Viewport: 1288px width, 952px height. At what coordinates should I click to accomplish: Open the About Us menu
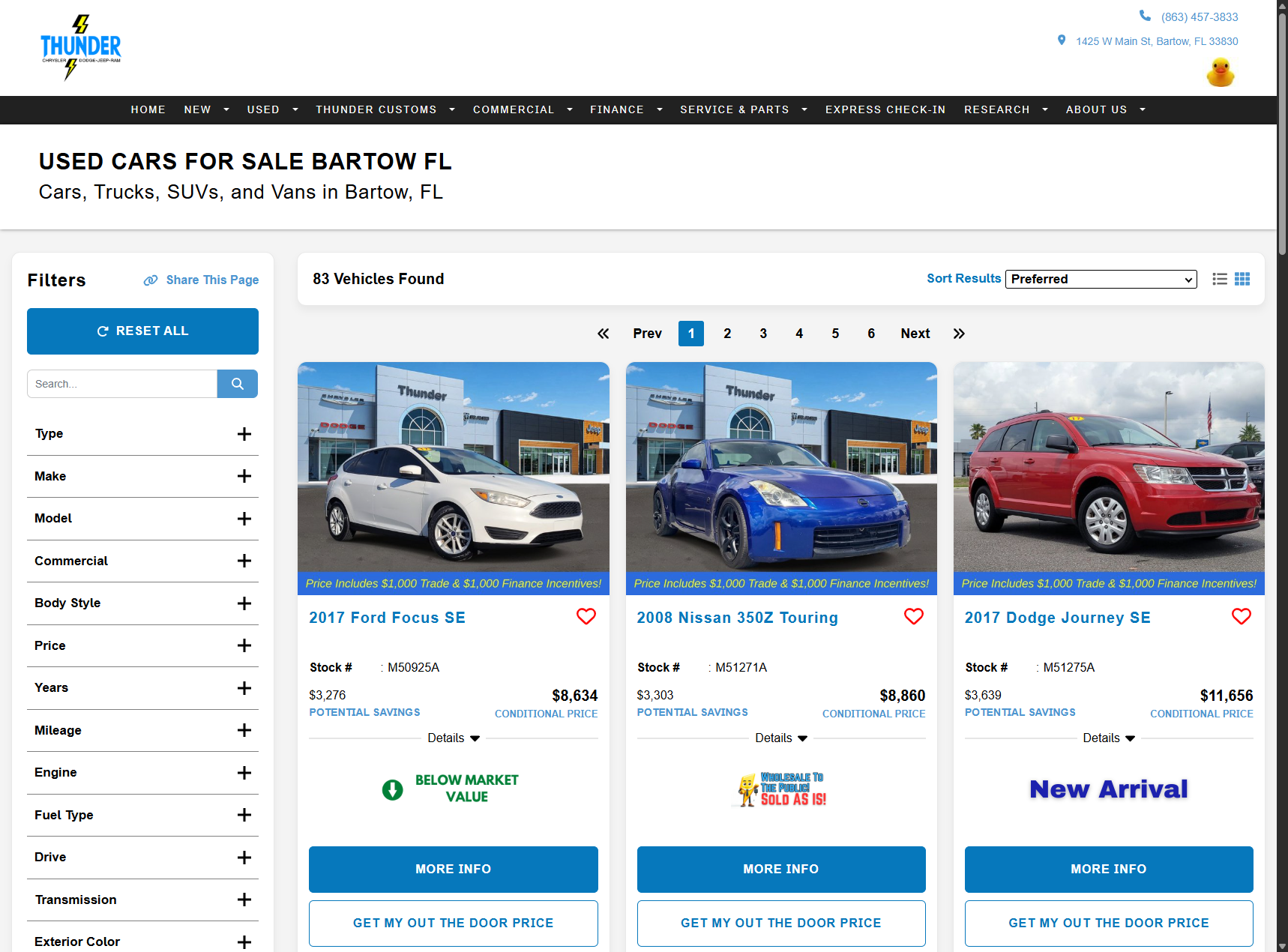point(1106,109)
